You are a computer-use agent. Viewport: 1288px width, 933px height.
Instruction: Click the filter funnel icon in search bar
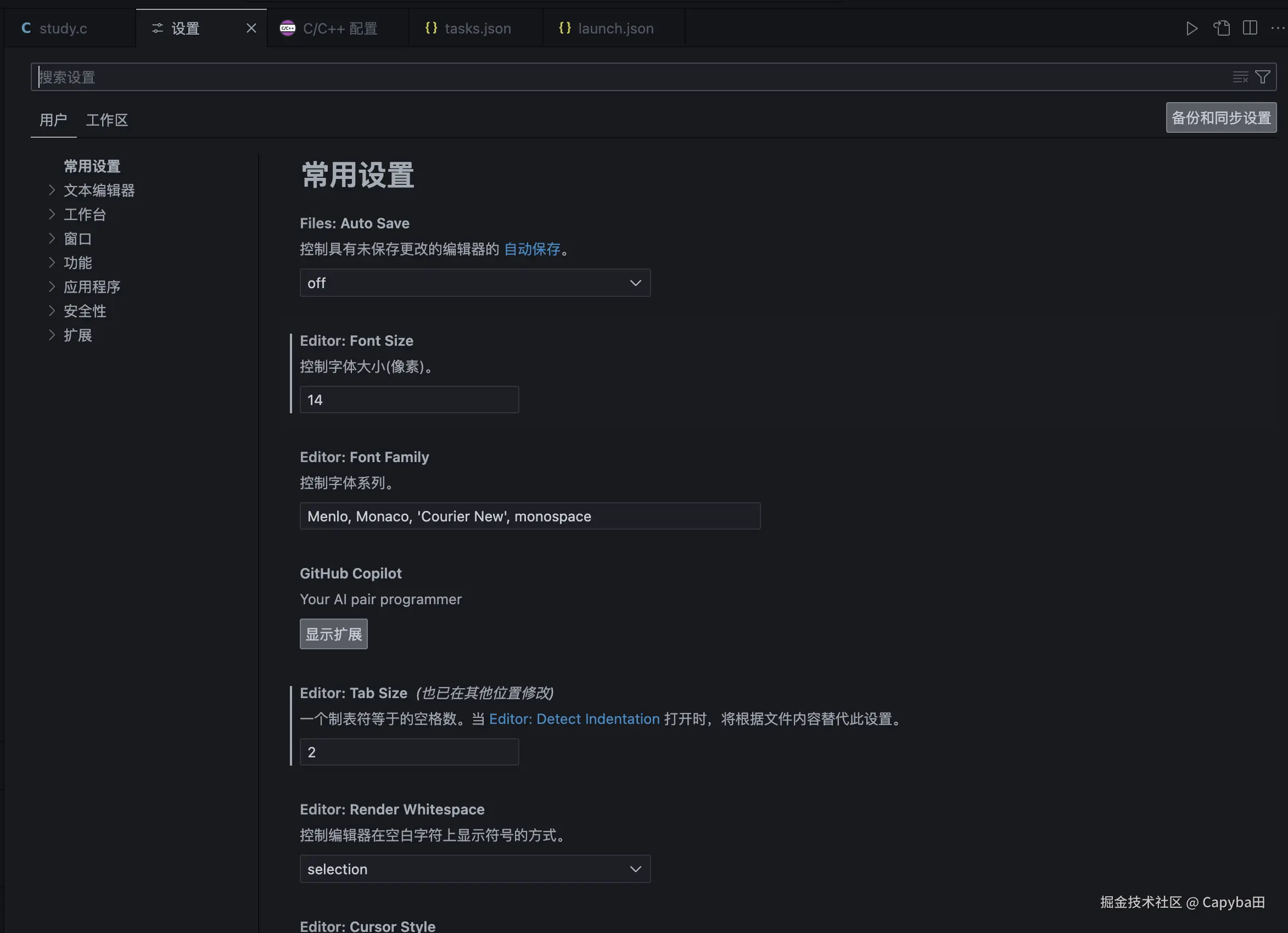1262,77
